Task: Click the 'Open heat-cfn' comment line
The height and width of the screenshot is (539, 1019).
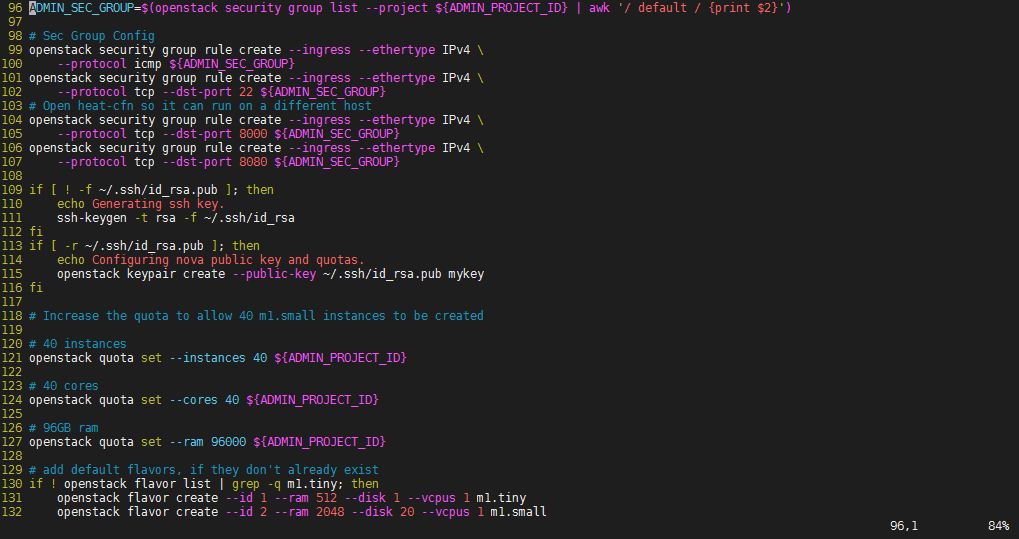Action: 200,106
